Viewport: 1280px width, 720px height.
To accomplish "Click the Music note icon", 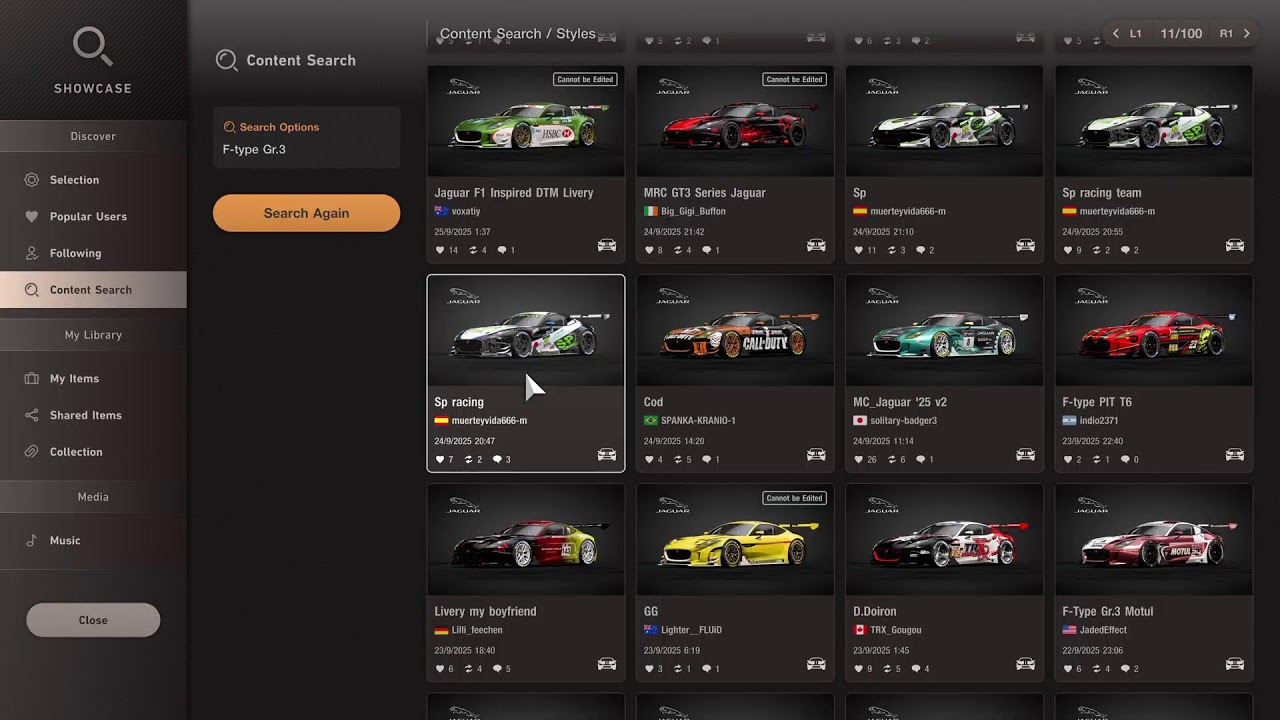I will [x=32, y=541].
